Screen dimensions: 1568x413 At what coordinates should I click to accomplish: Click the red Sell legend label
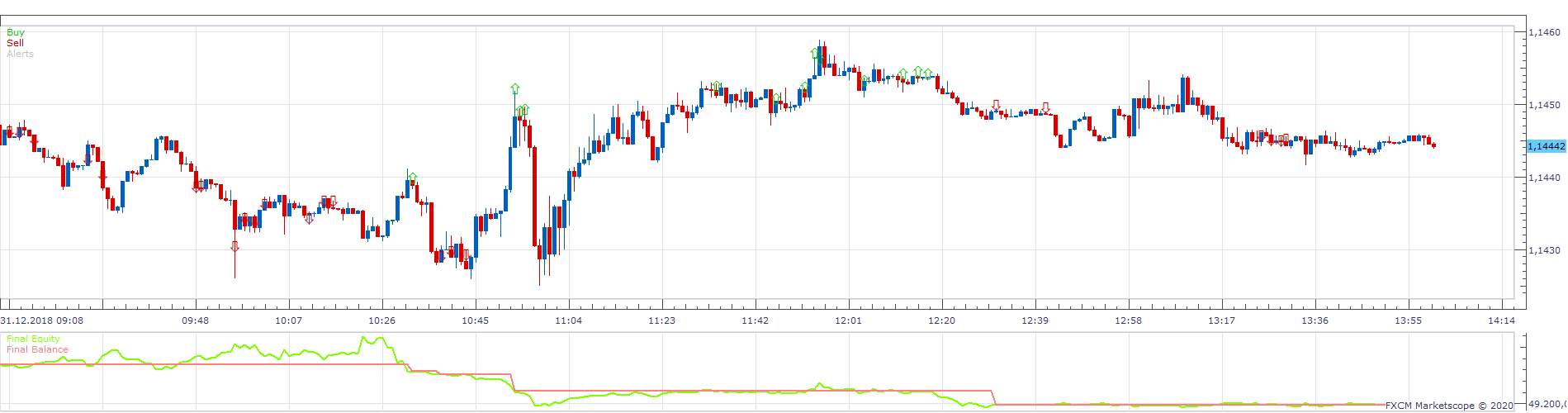15,43
